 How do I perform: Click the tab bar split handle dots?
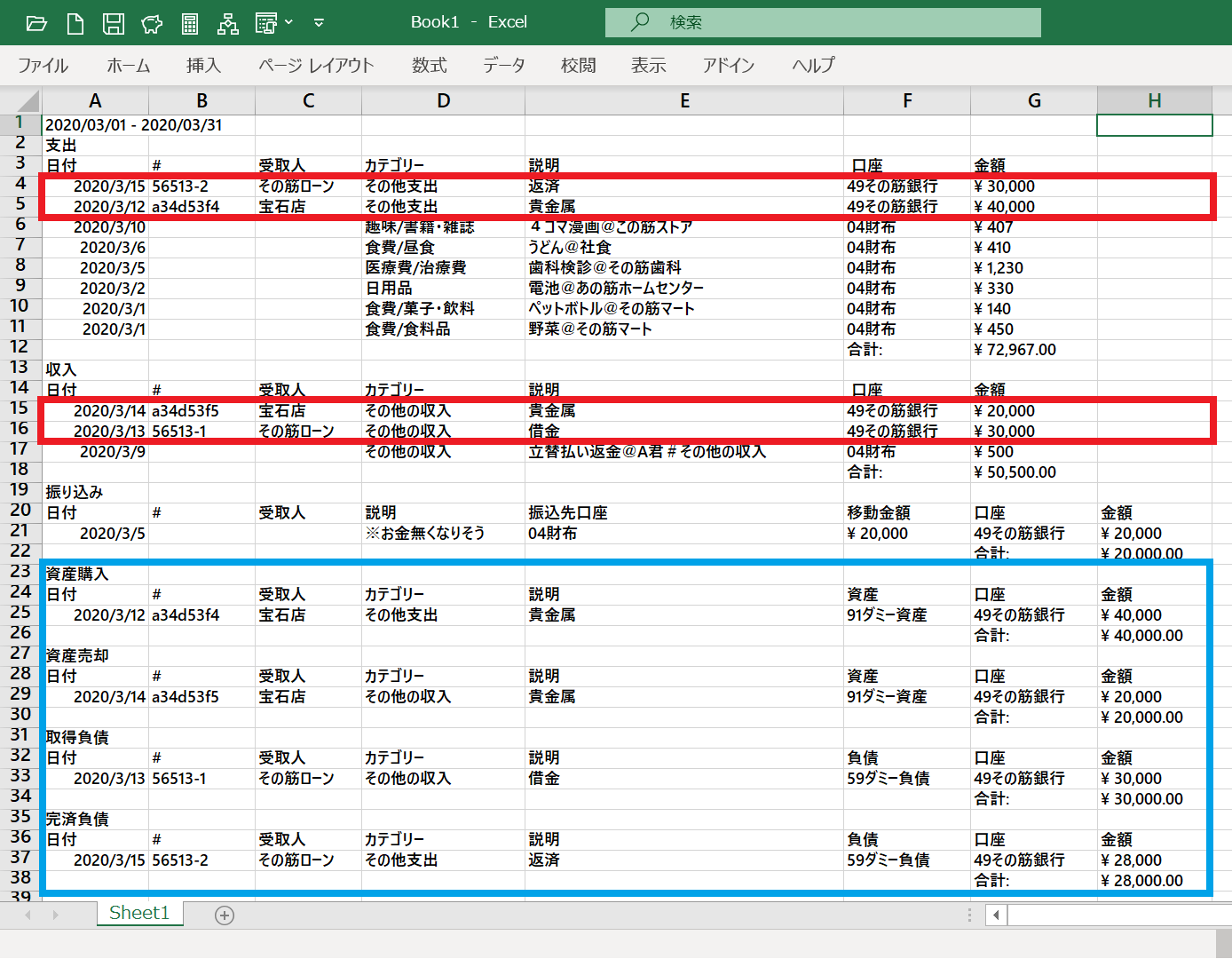(x=969, y=915)
